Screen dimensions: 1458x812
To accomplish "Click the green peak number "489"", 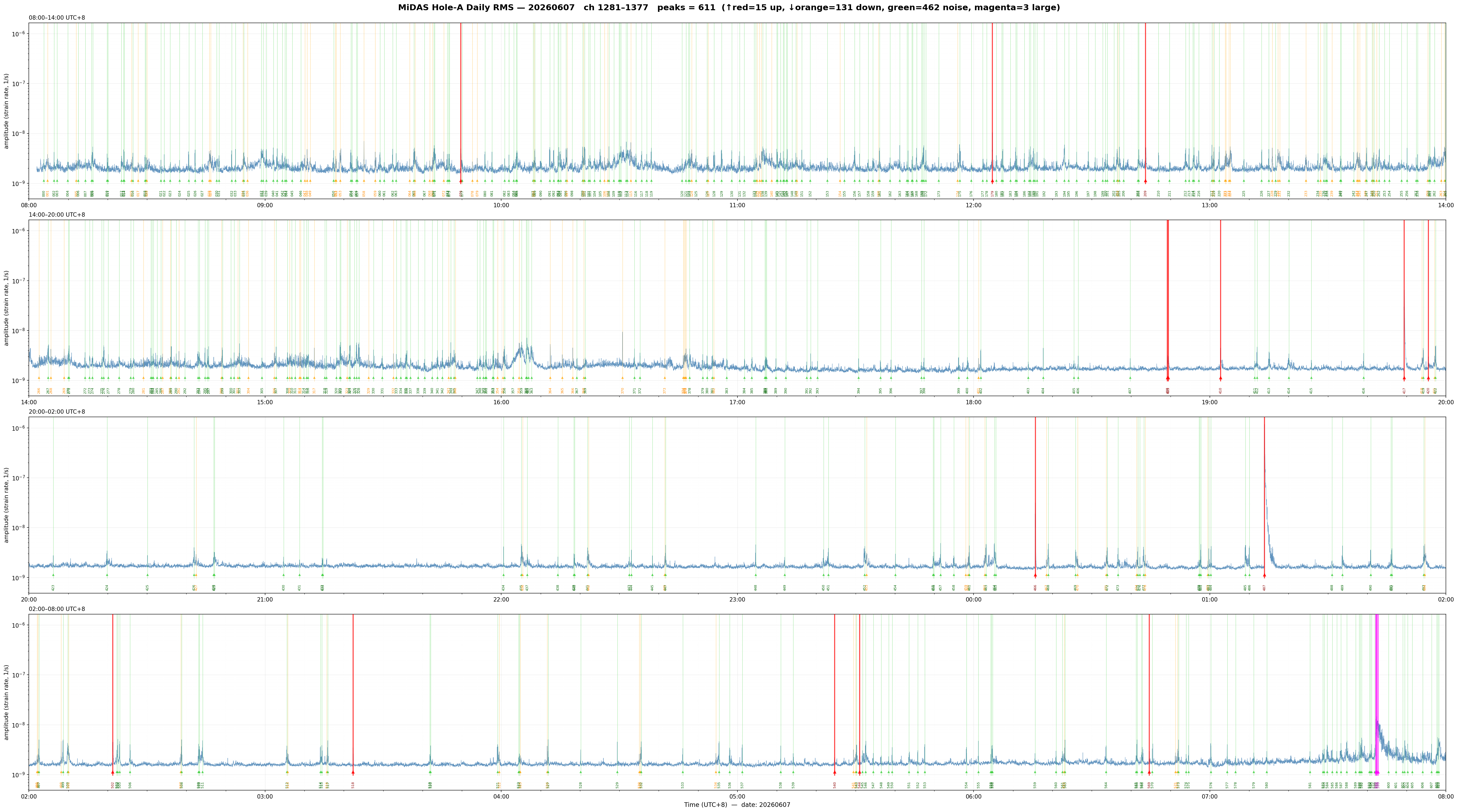I will click(1342, 588).
